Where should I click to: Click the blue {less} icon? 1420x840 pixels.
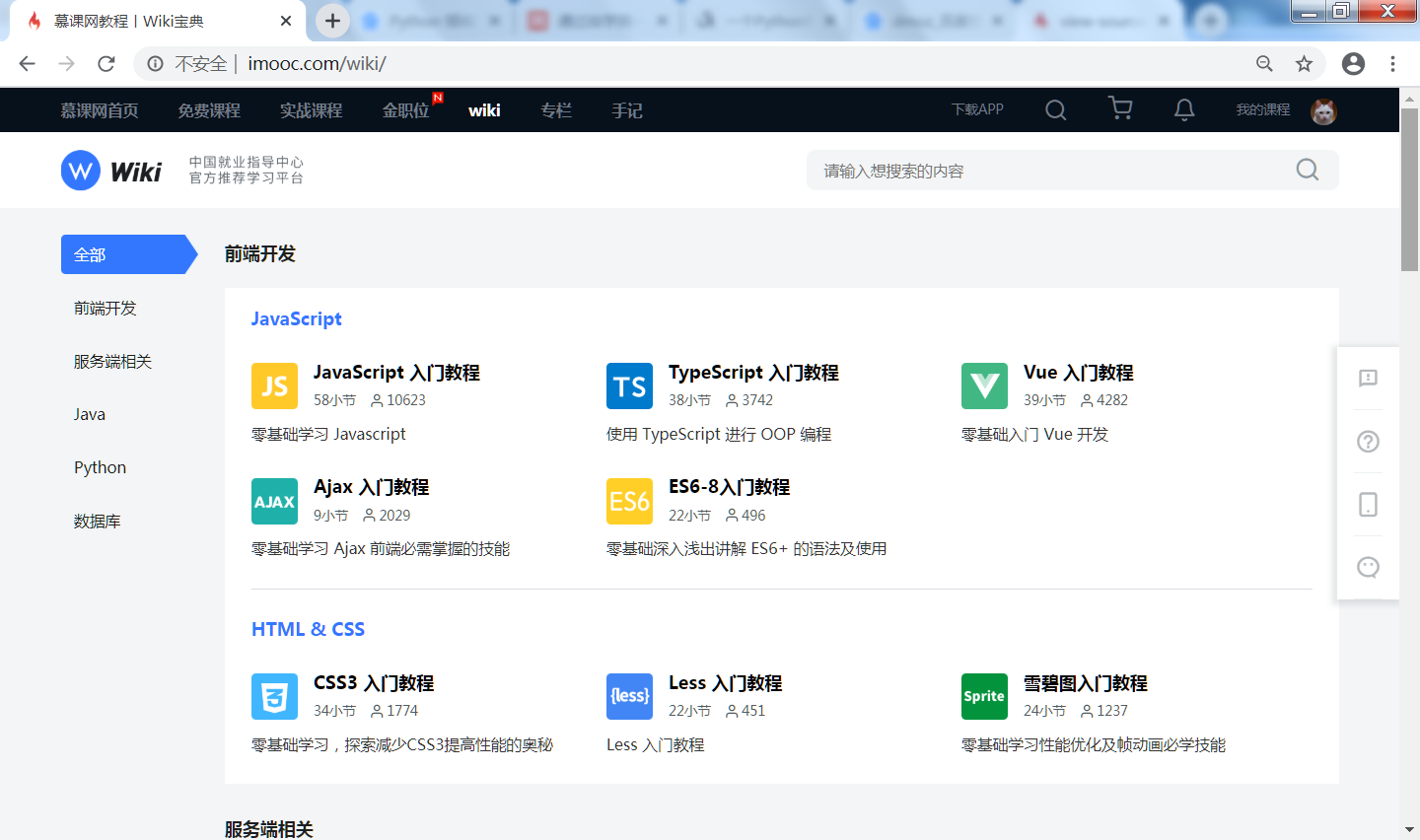coord(629,696)
